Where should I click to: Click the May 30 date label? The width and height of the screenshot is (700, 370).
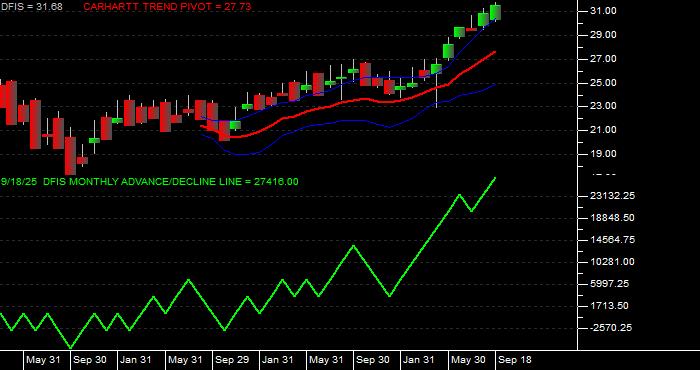click(x=468, y=360)
